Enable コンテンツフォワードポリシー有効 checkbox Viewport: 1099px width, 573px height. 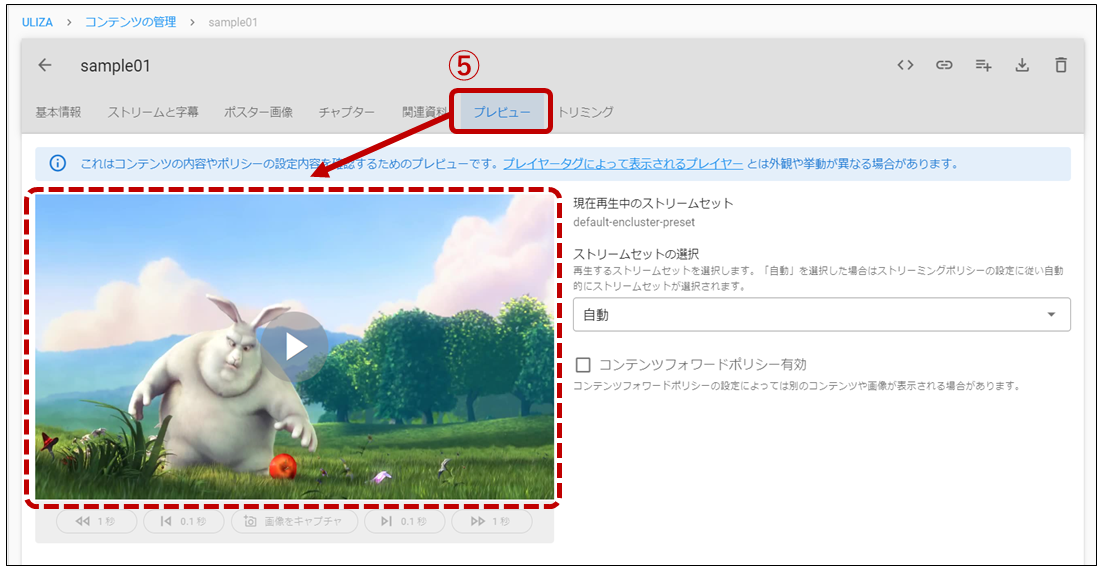[x=583, y=364]
